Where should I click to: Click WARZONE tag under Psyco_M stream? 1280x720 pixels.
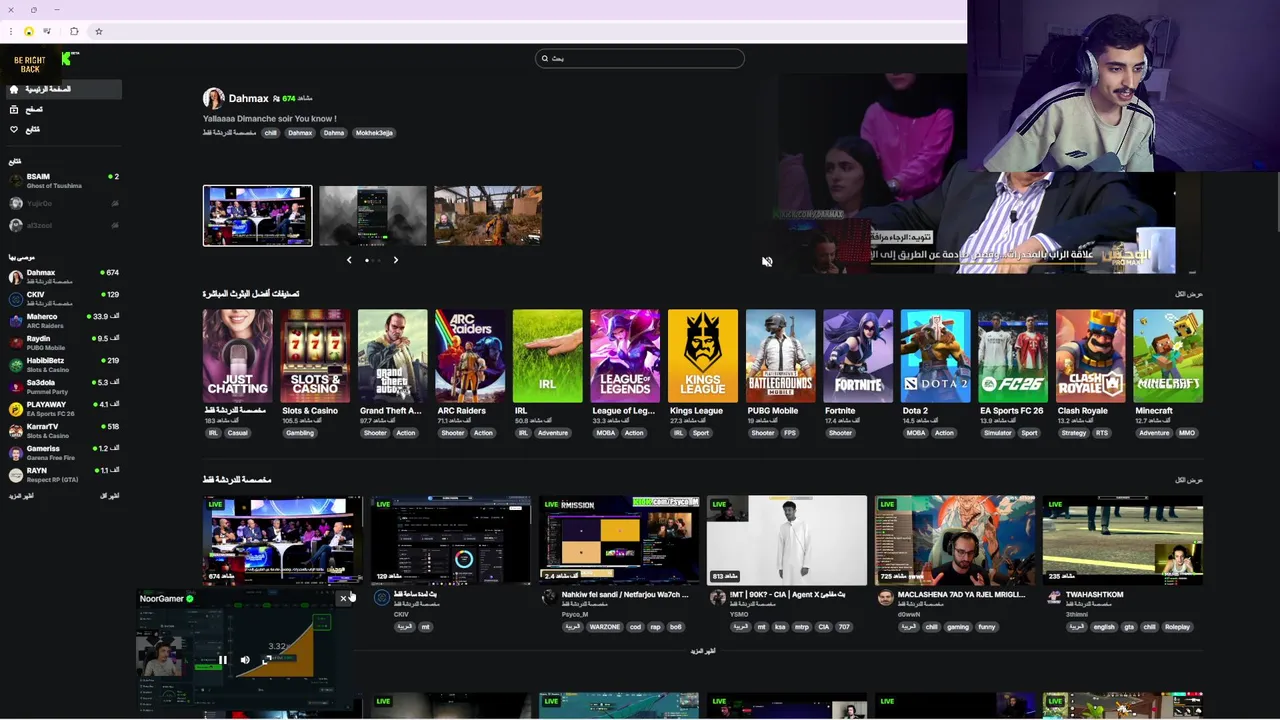click(x=604, y=627)
